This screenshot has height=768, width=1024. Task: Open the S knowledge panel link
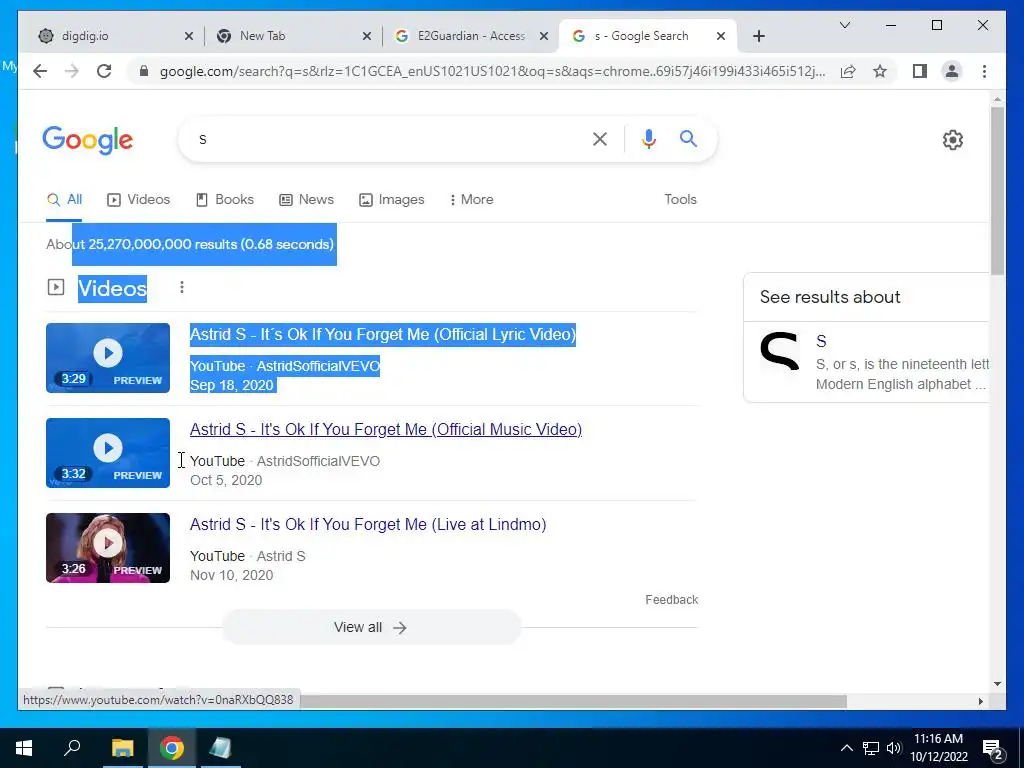point(821,341)
